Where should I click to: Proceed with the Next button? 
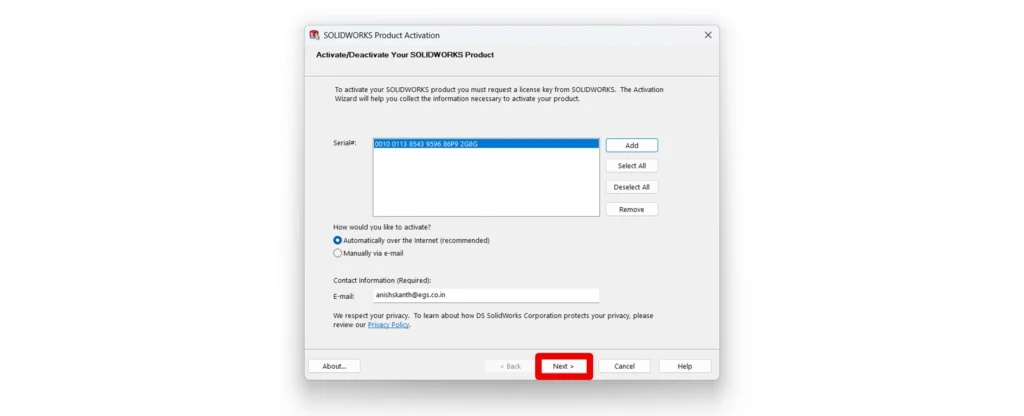(564, 366)
